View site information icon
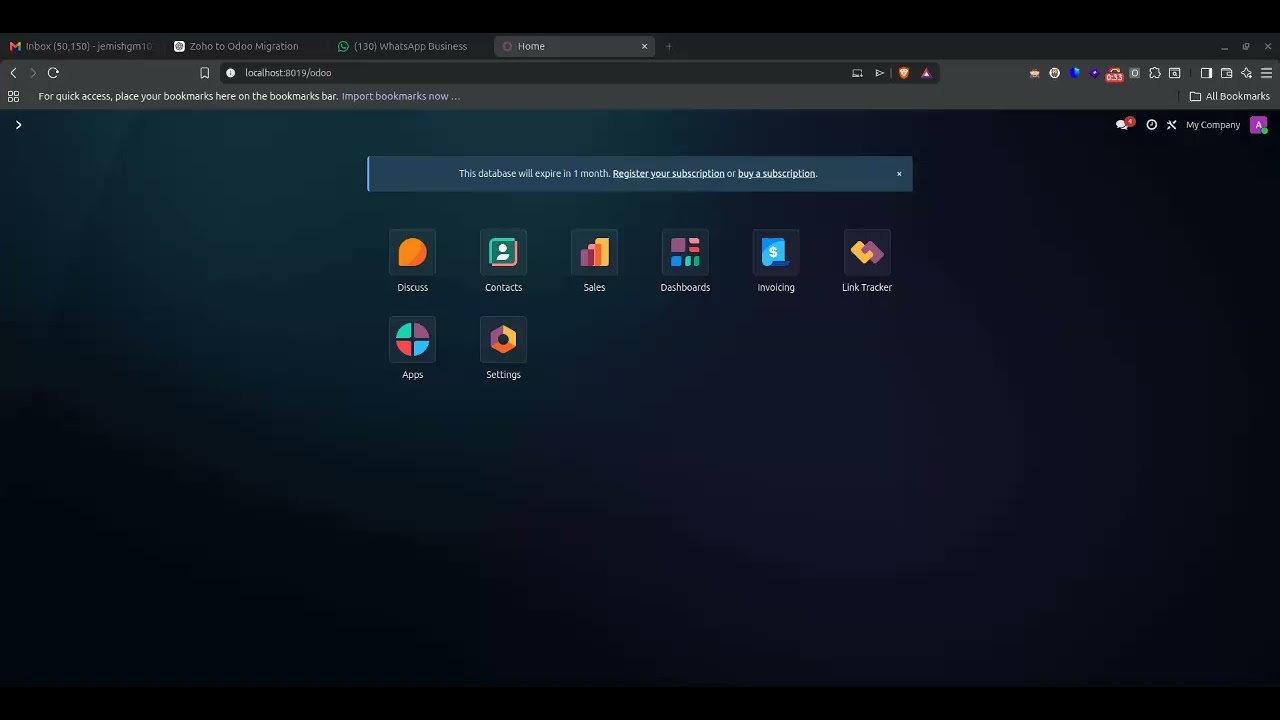1280x720 pixels. [230, 73]
